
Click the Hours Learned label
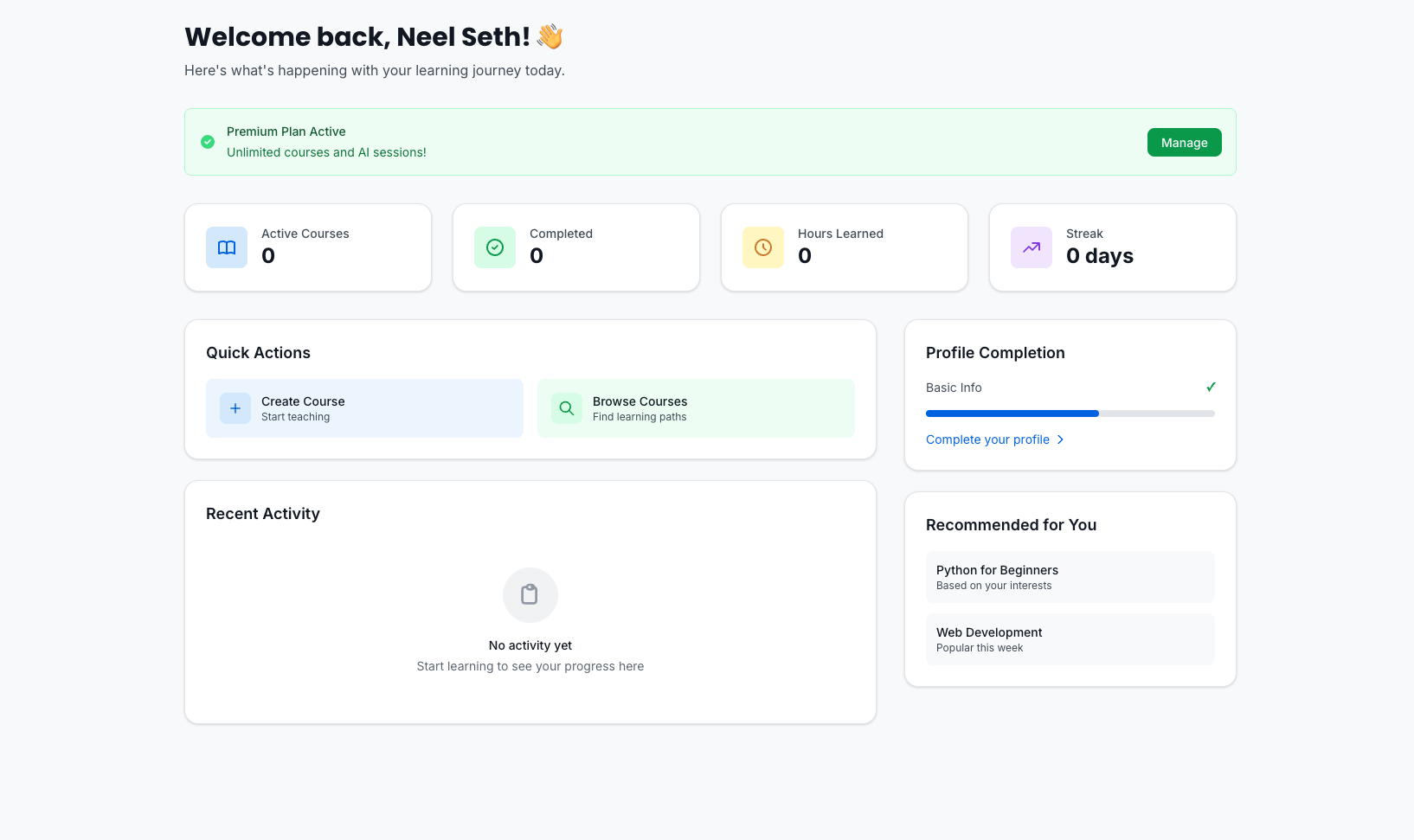pos(840,234)
